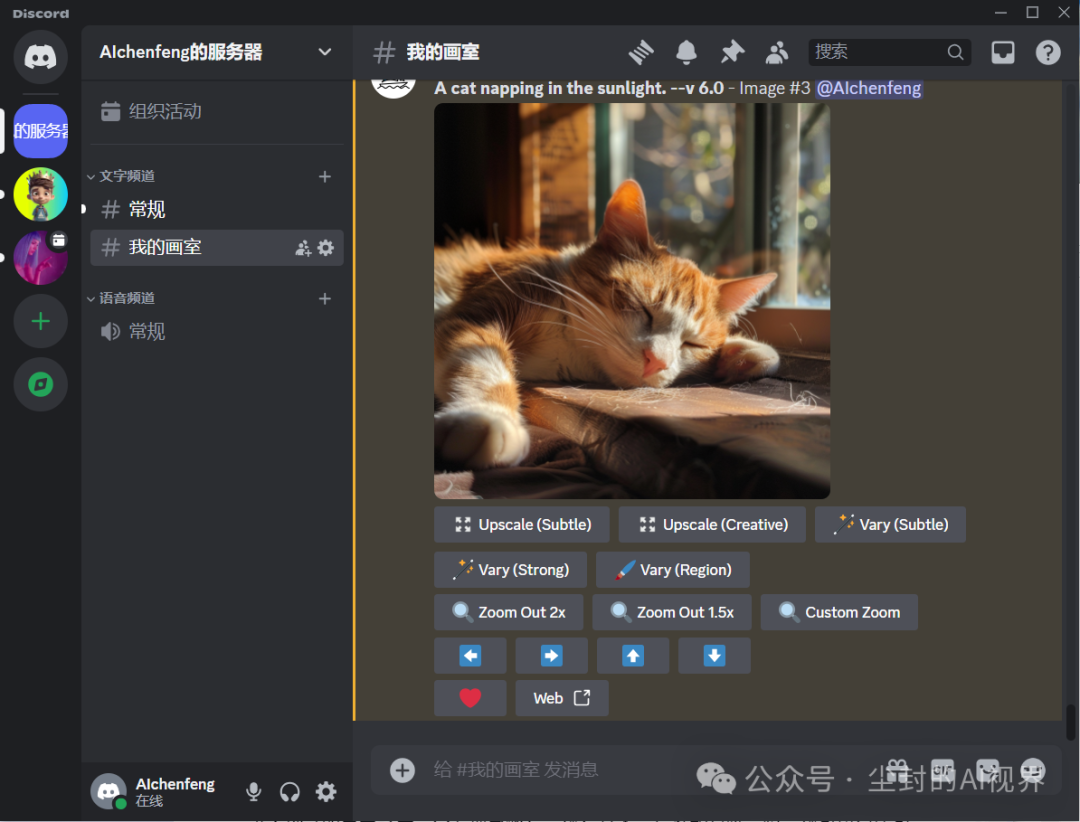Open the help icon

1047,52
